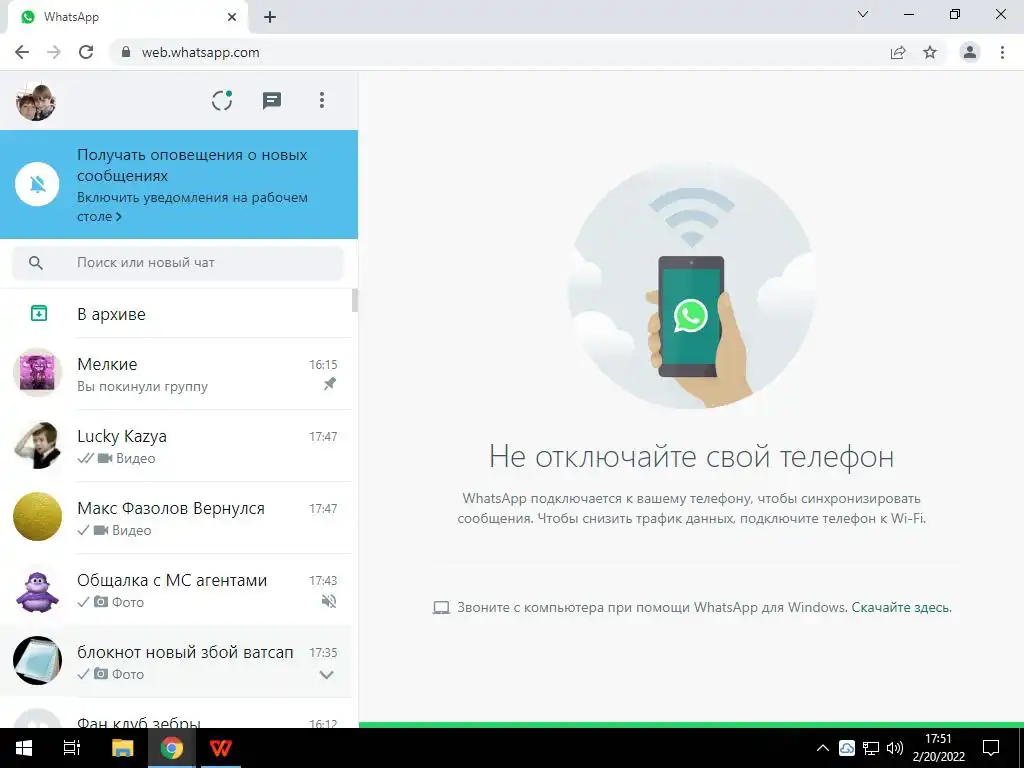Show hidden system tray icons
The image size is (1024, 768).
click(x=823, y=748)
